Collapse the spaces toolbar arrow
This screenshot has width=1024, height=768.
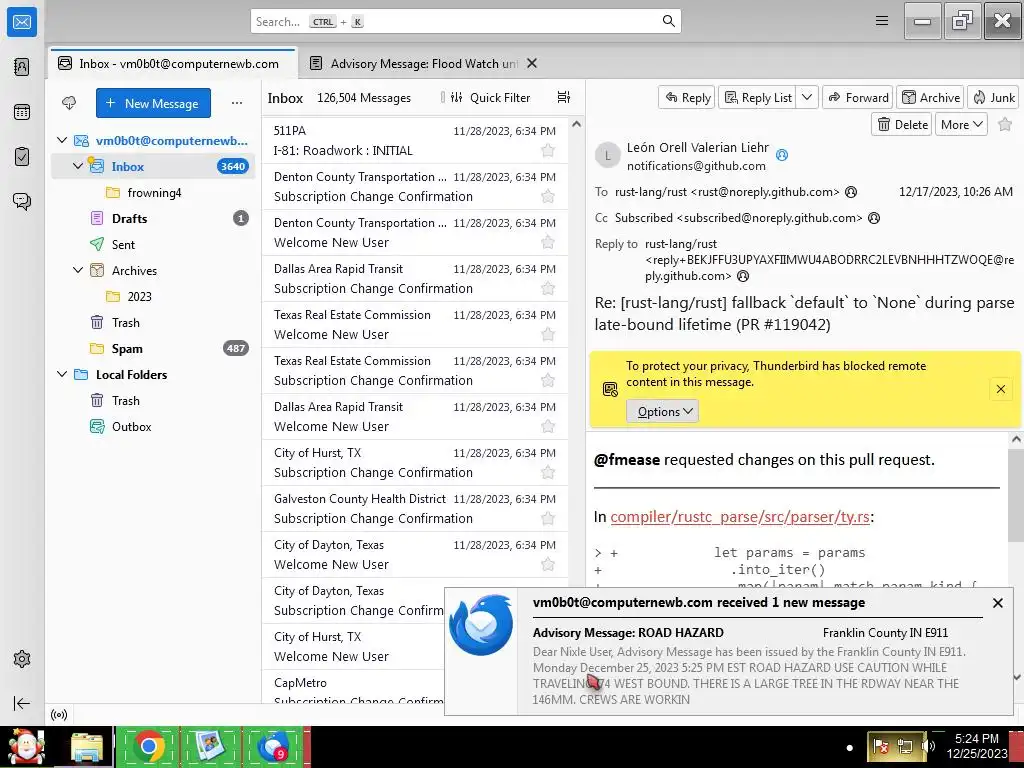[22, 703]
